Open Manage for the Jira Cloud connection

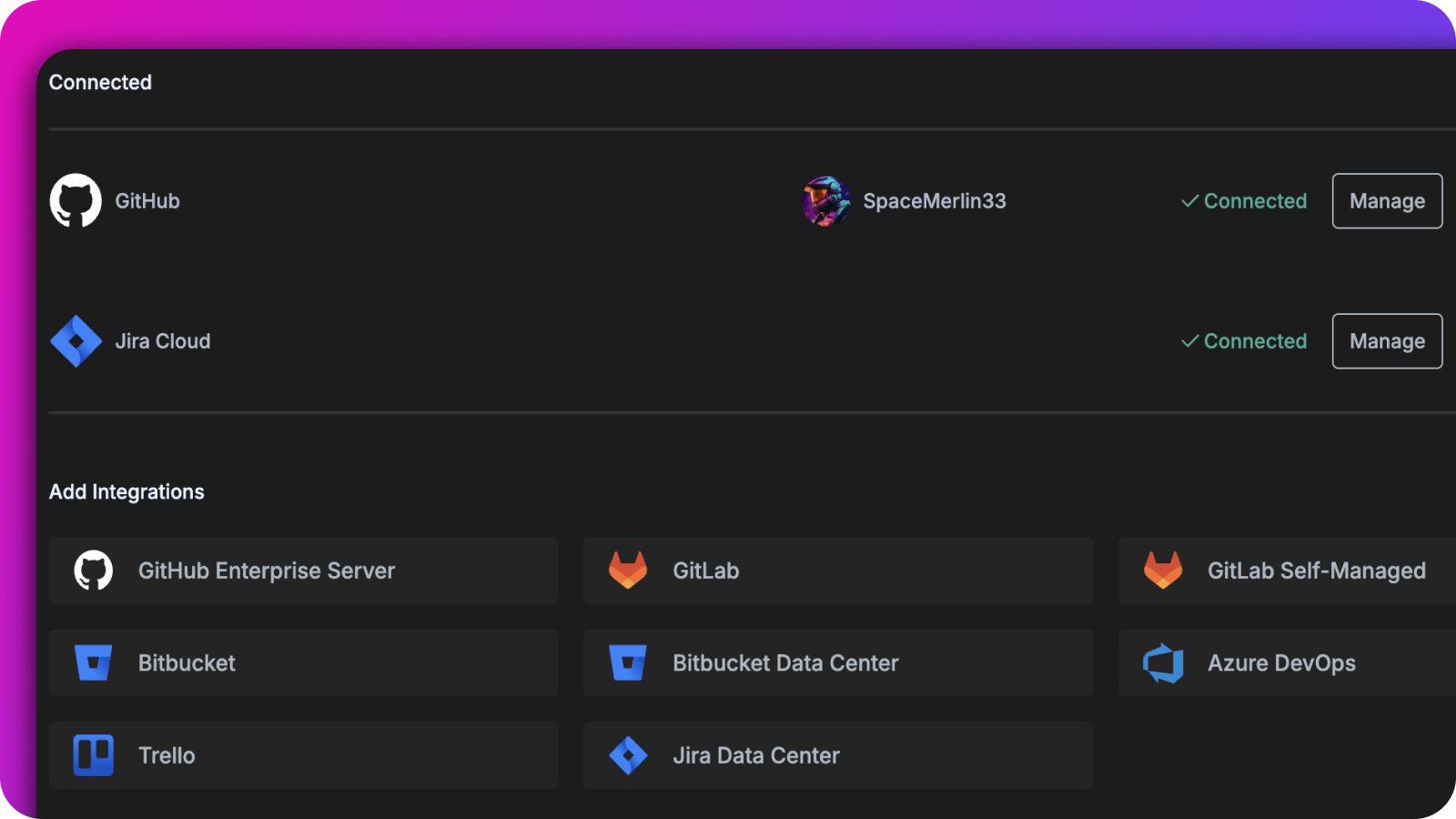coord(1387,341)
